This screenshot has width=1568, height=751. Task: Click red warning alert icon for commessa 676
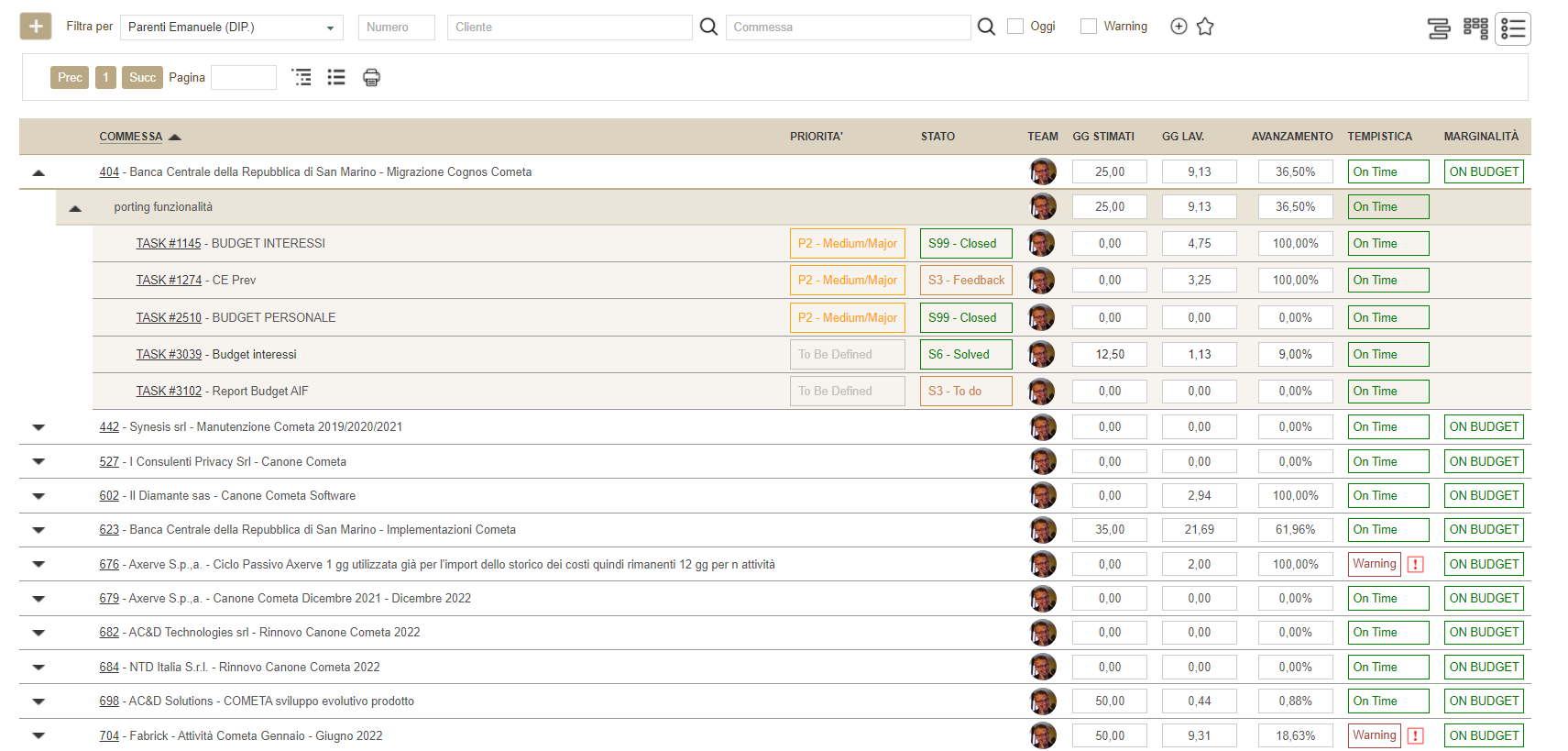click(1416, 565)
